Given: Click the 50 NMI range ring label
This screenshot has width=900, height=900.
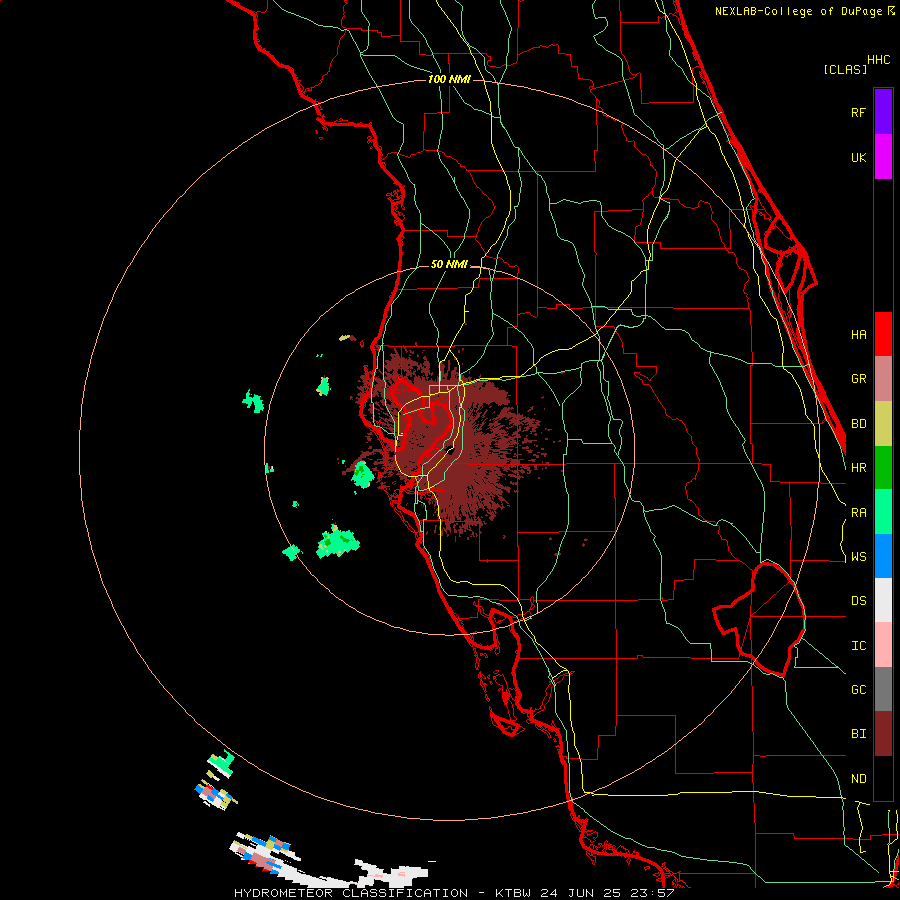Looking at the screenshot, I should click(x=449, y=264).
